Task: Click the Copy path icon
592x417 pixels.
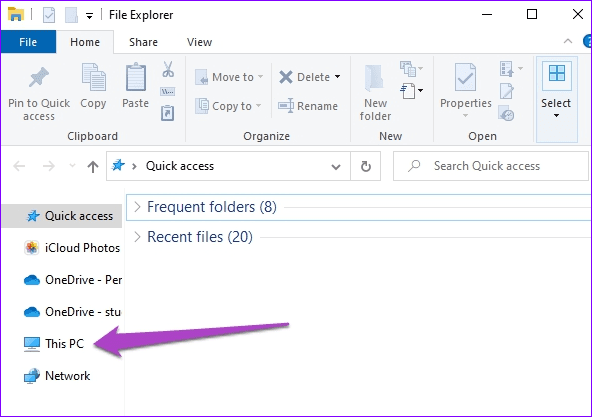Action: pyautogui.click(x=168, y=91)
